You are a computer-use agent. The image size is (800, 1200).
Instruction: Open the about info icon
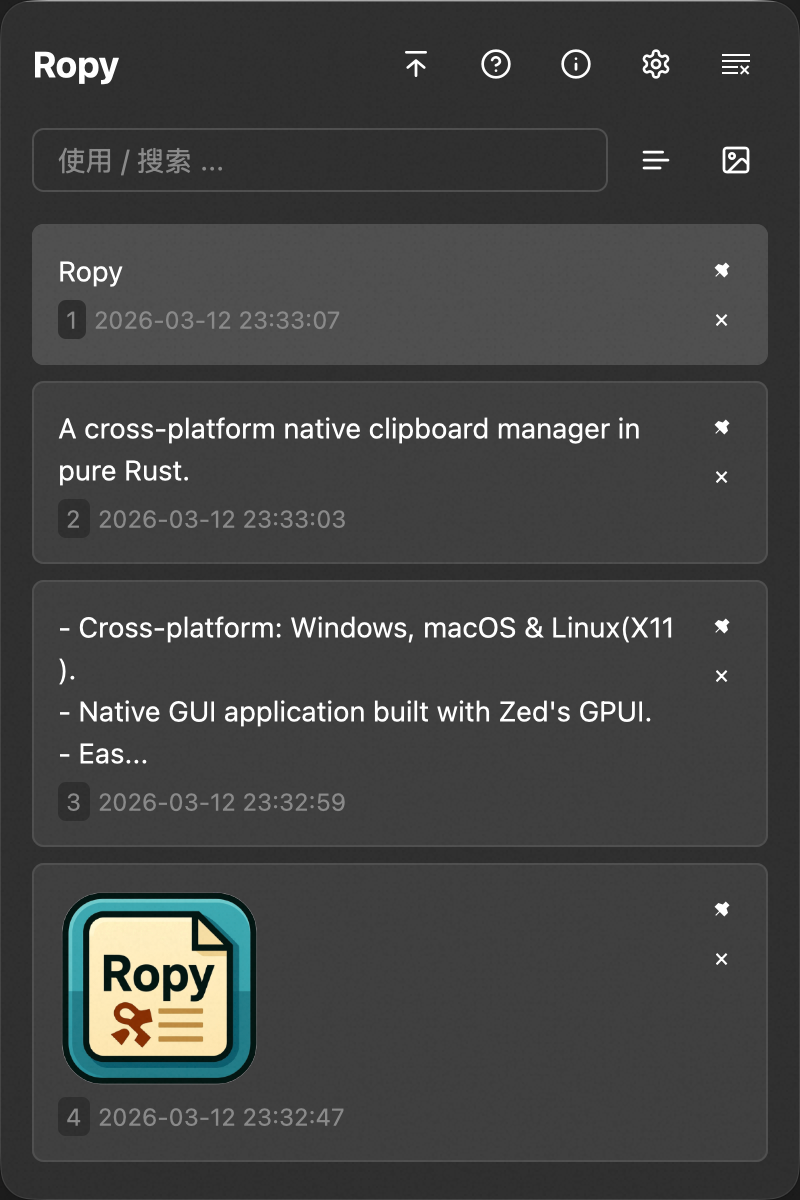pos(576,65)
